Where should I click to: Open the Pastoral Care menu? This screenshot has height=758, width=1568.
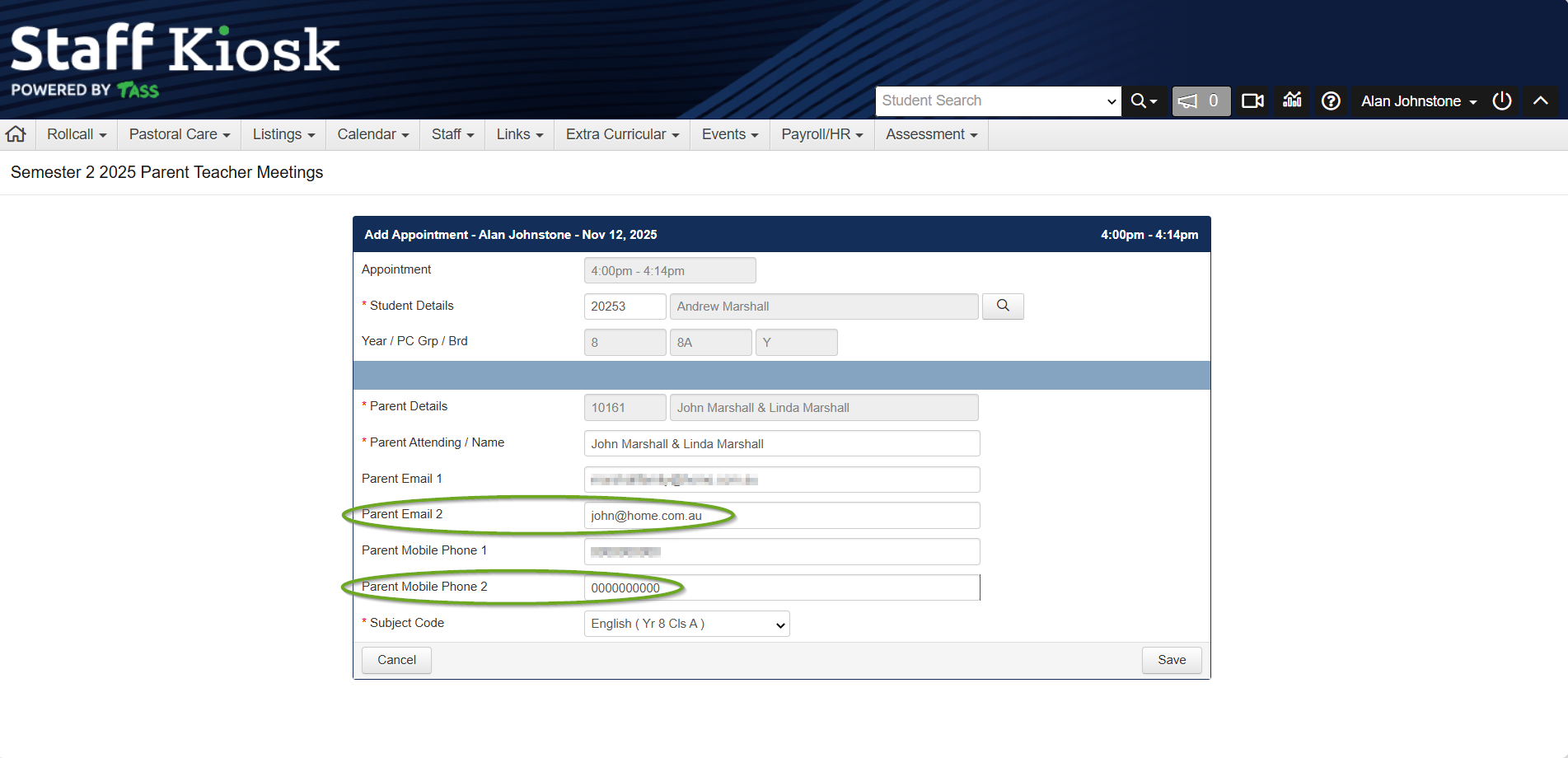(x=179, y=134)
